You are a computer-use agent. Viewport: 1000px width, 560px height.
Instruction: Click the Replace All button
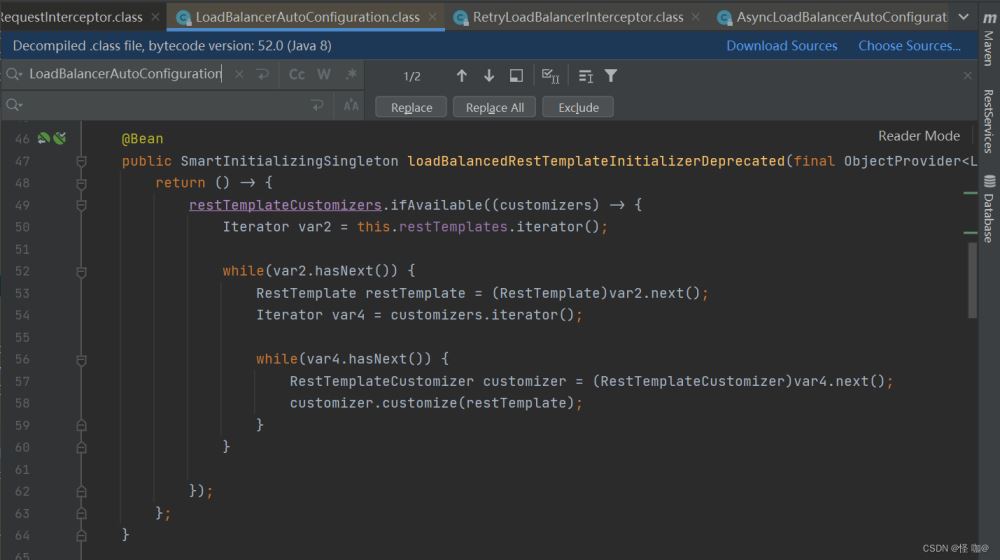point(494,108)
